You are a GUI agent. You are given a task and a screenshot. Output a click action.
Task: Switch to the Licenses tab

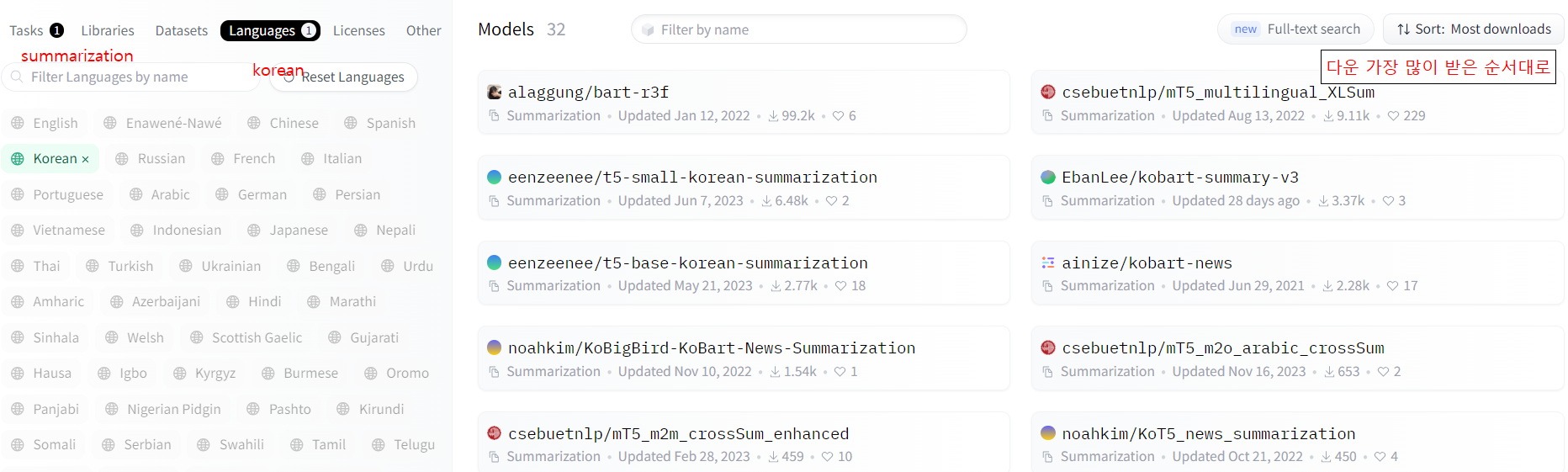(358, 30)
